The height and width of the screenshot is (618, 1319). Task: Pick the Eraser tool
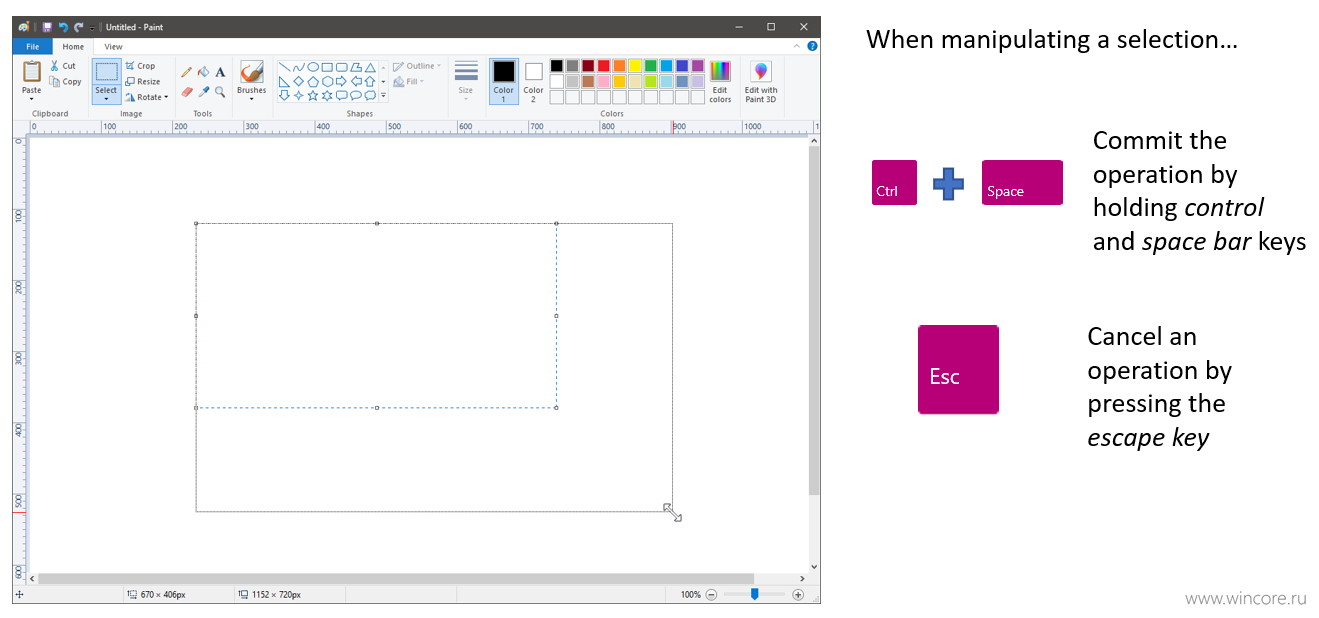coord(187,91)
